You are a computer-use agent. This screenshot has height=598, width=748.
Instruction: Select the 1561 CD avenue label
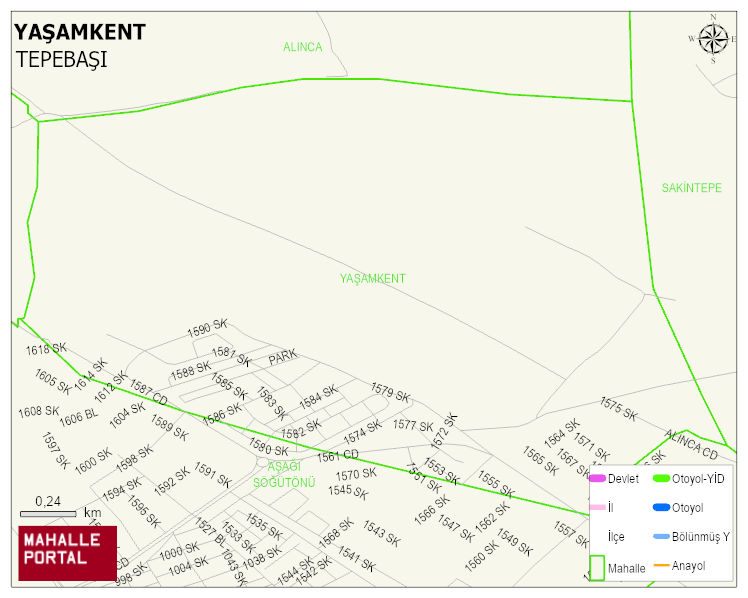[338, 456]
